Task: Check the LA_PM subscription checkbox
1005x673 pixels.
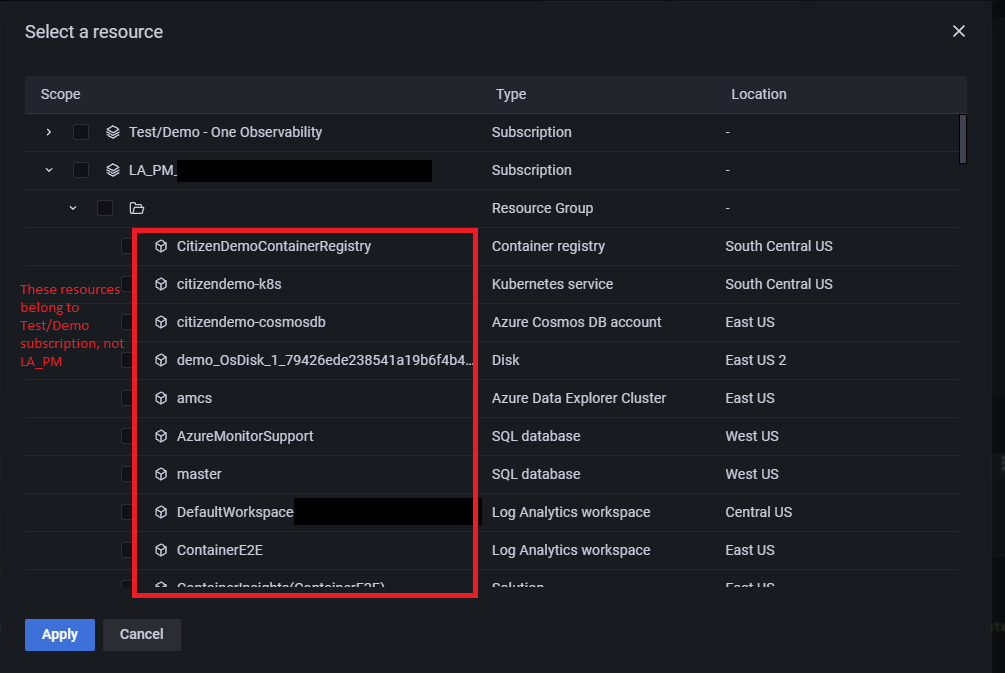Action: pyautogui.click(x=80, y=169)
